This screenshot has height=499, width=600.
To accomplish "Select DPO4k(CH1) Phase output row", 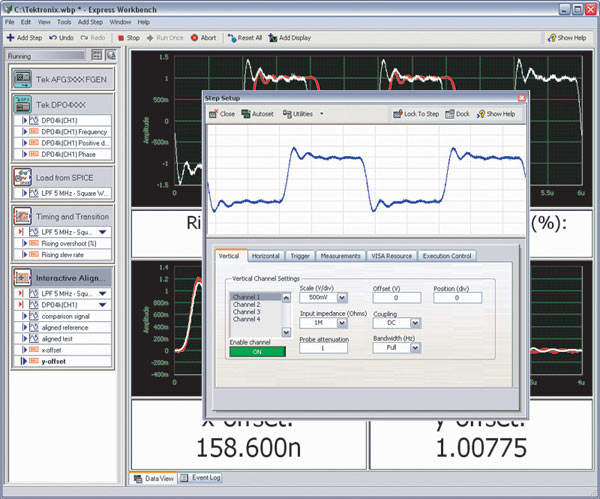I will pos(63,154).
